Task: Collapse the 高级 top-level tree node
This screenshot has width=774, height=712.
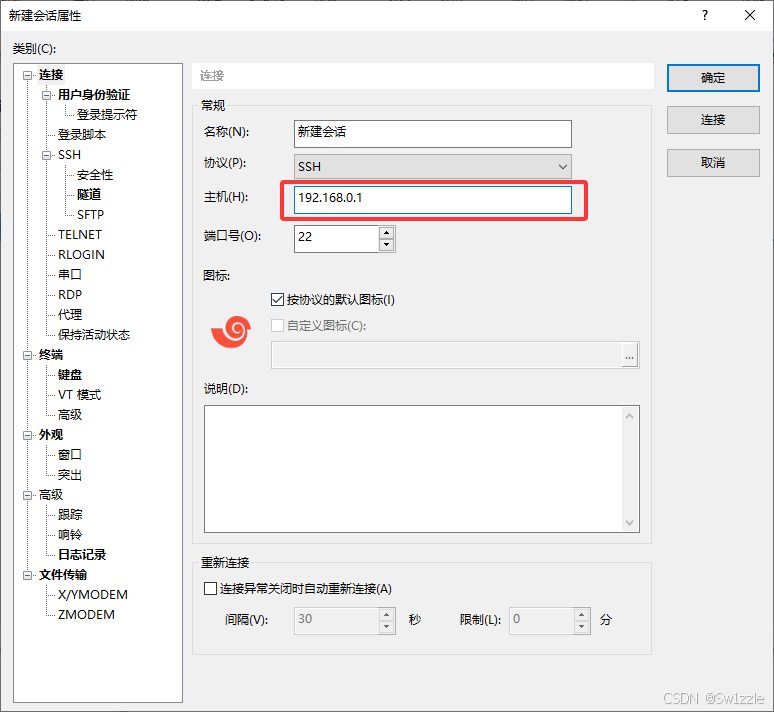Action: 27,496
